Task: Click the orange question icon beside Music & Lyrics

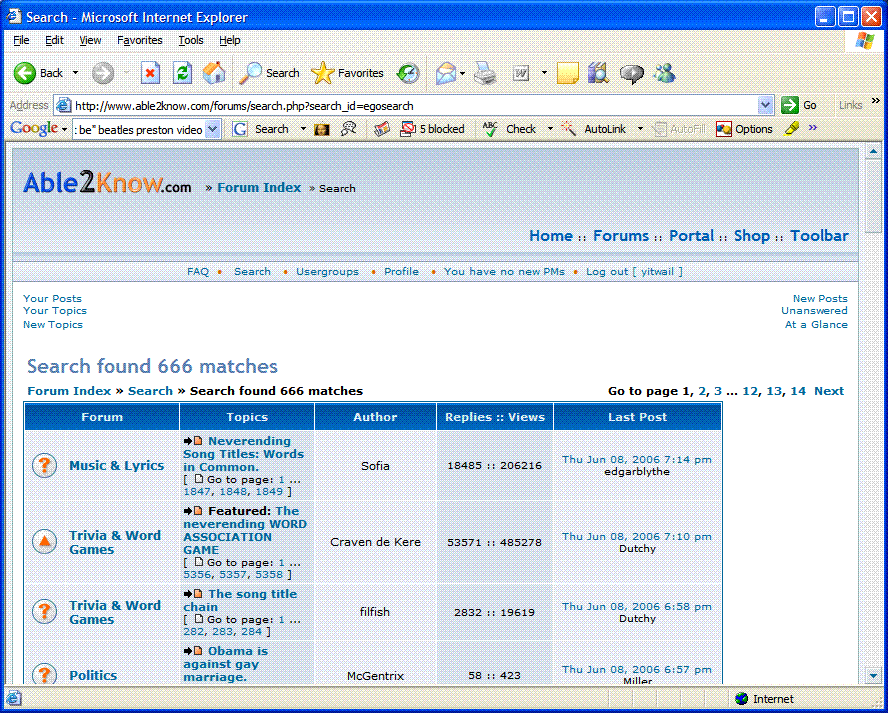Action: [44, 466]
